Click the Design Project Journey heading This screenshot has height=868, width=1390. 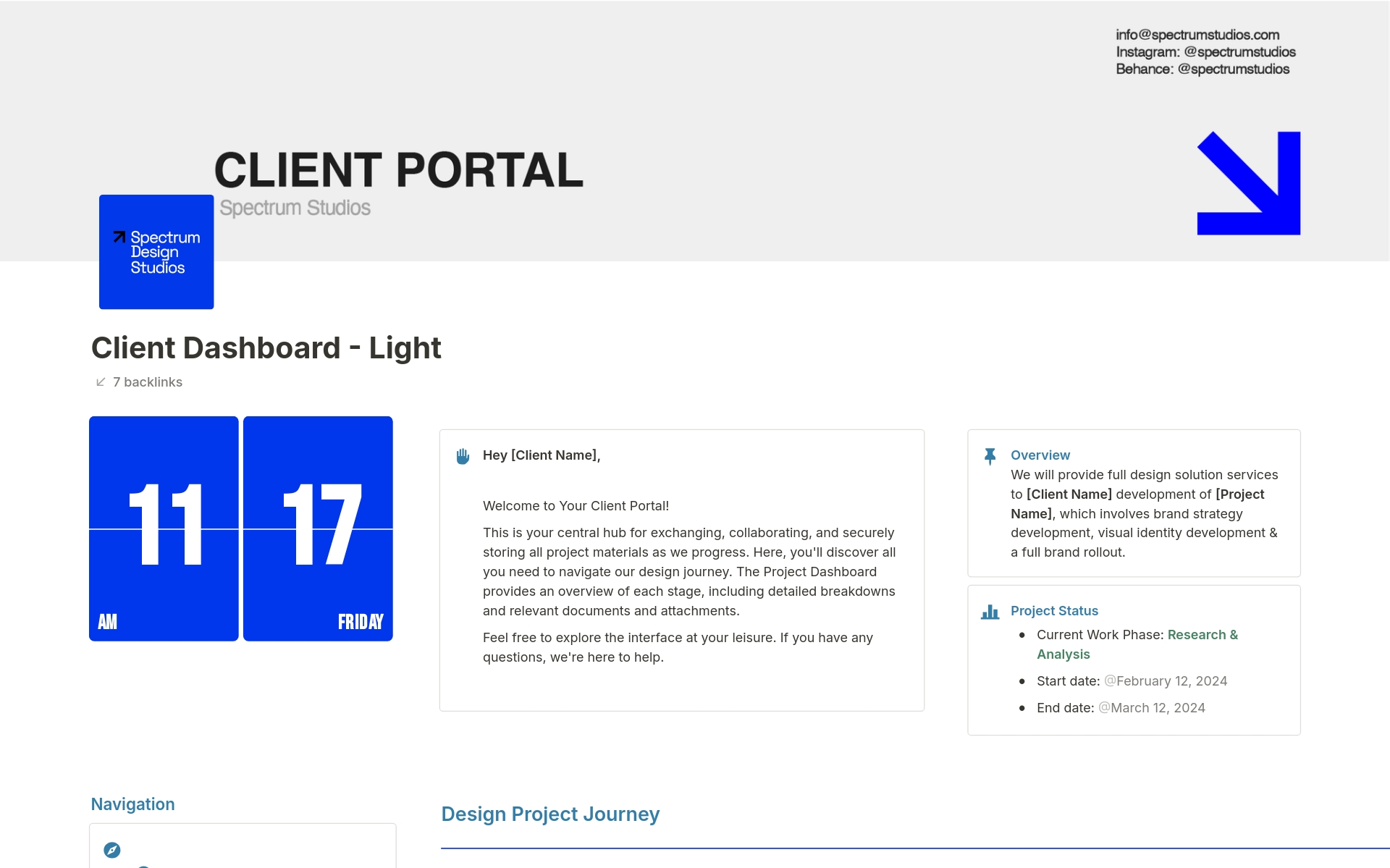tap(550, 814)
